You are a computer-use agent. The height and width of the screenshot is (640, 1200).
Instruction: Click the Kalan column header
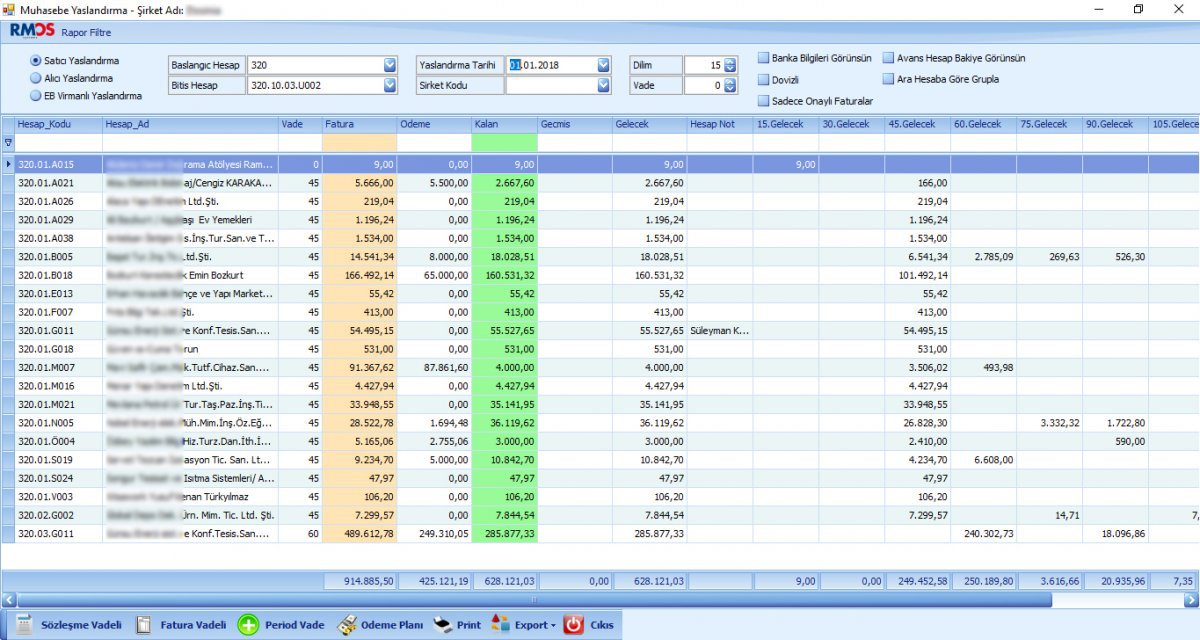coord(504,124)
